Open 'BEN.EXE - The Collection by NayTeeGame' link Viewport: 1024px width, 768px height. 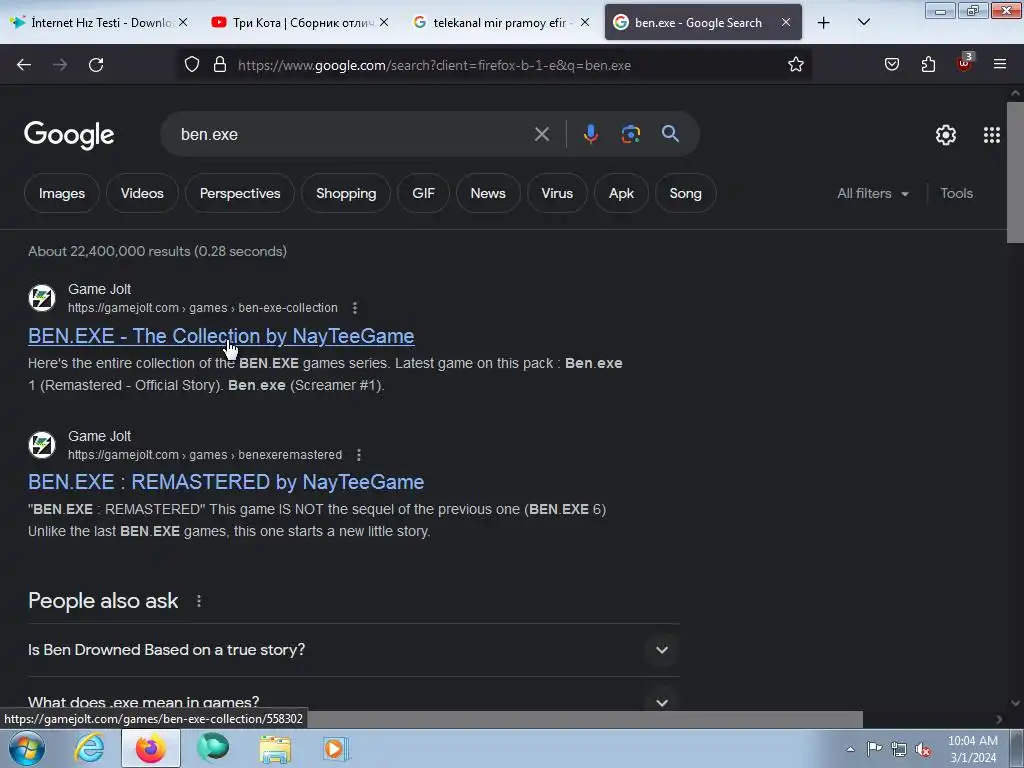tap(221, 336)
